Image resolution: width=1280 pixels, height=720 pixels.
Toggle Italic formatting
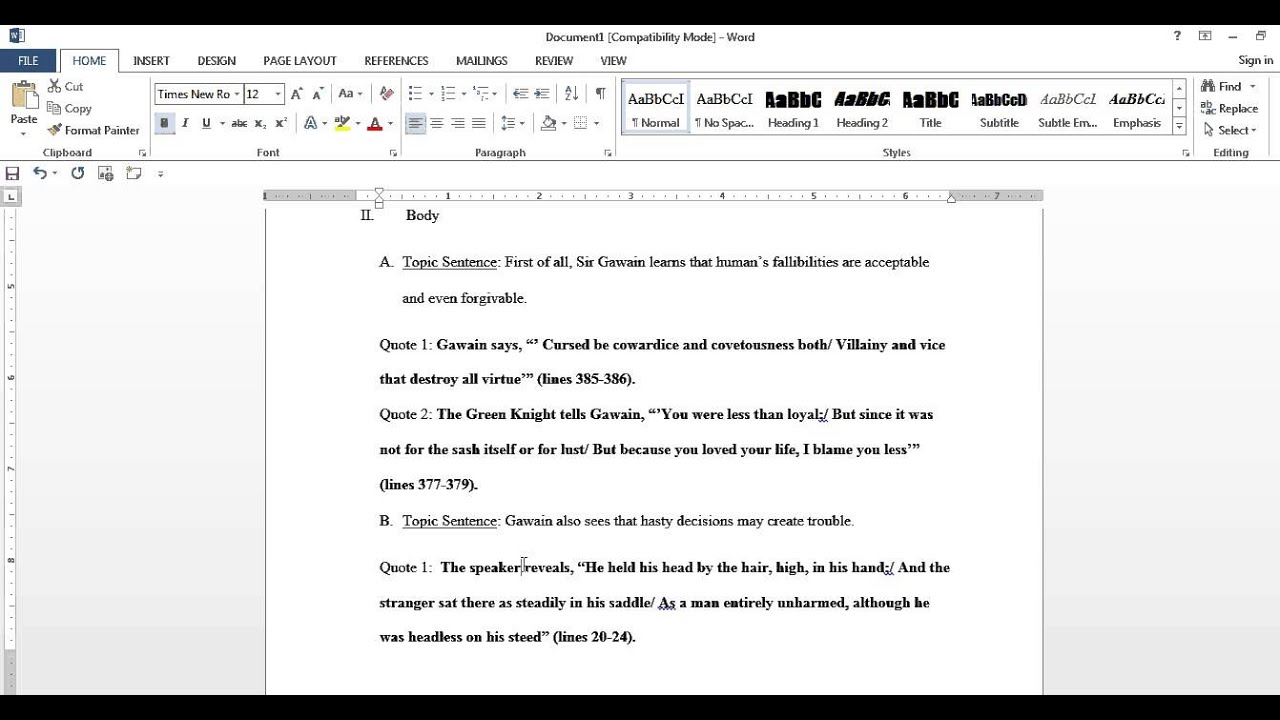click(x=185, y=123)
